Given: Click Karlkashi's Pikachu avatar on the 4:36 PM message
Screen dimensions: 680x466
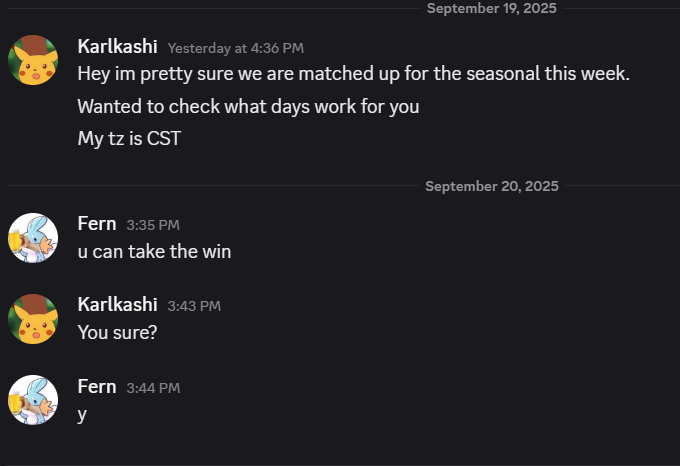Looking at the screenshot, I should (x=33, y=60).
